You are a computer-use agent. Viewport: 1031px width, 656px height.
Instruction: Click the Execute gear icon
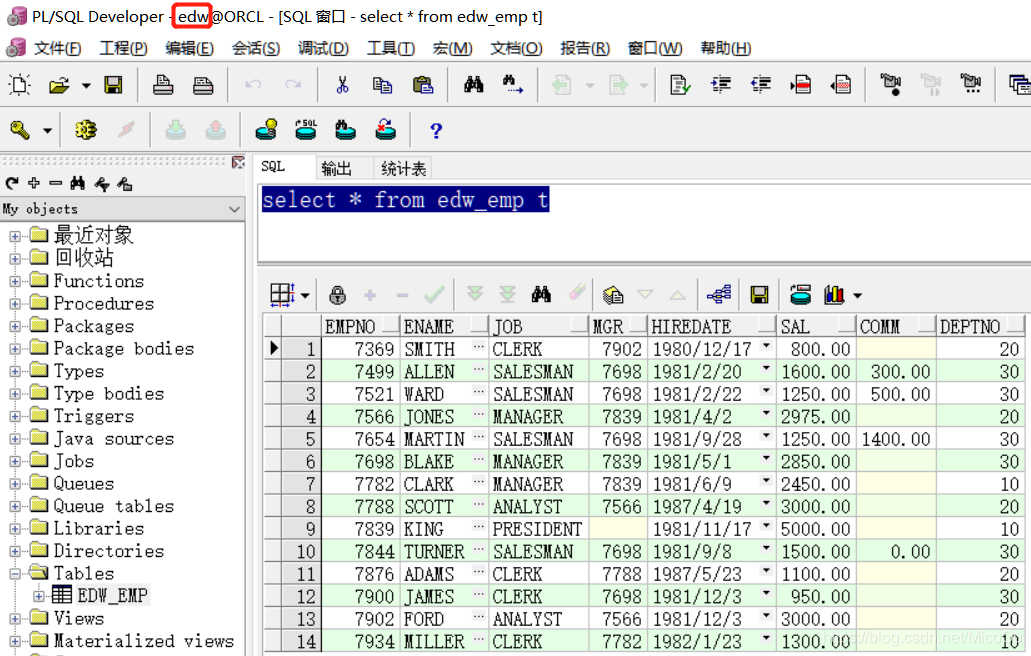click(85, 130)
